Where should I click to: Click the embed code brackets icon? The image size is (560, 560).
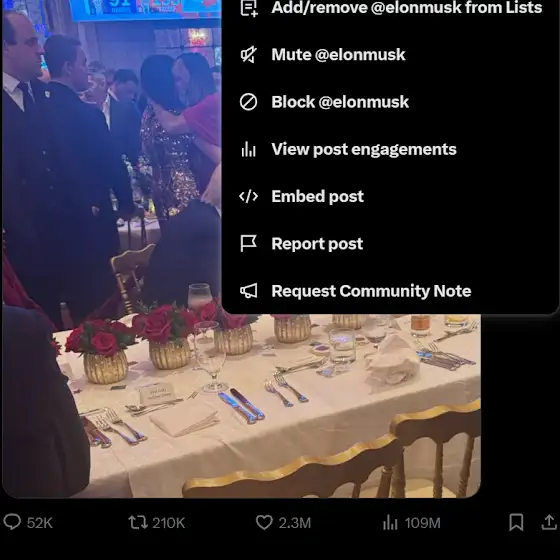248,196
